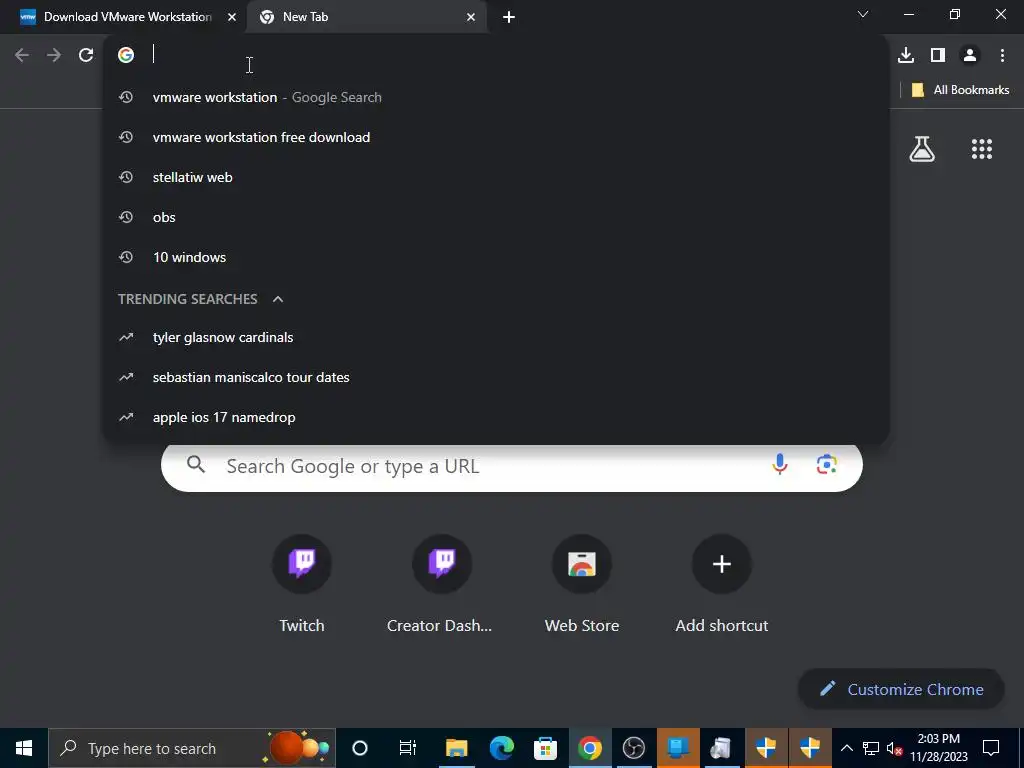
Task: Choose the 'obs' history suggestion
Action: click(x=496, y=217)
